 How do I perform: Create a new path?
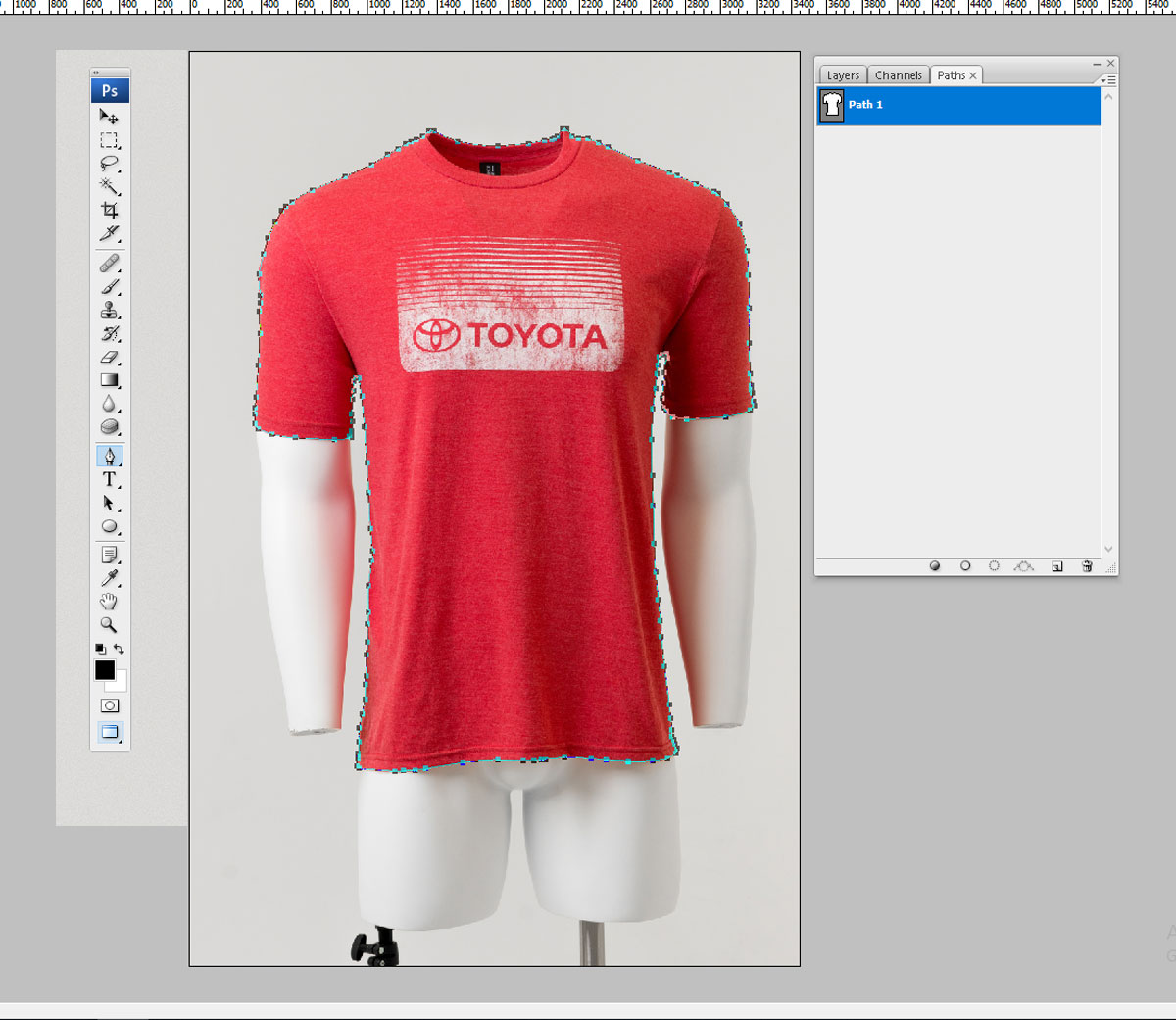[1057, 566]
